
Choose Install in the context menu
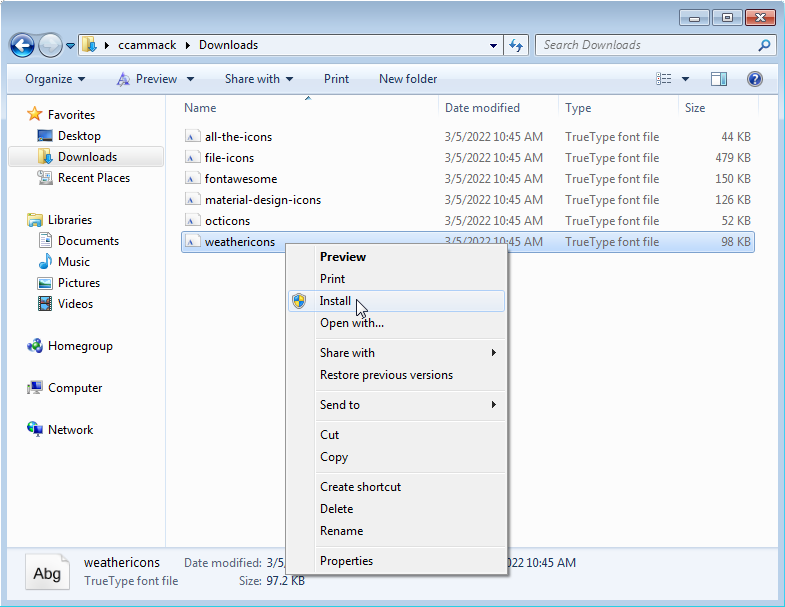[x=397, y=301]
